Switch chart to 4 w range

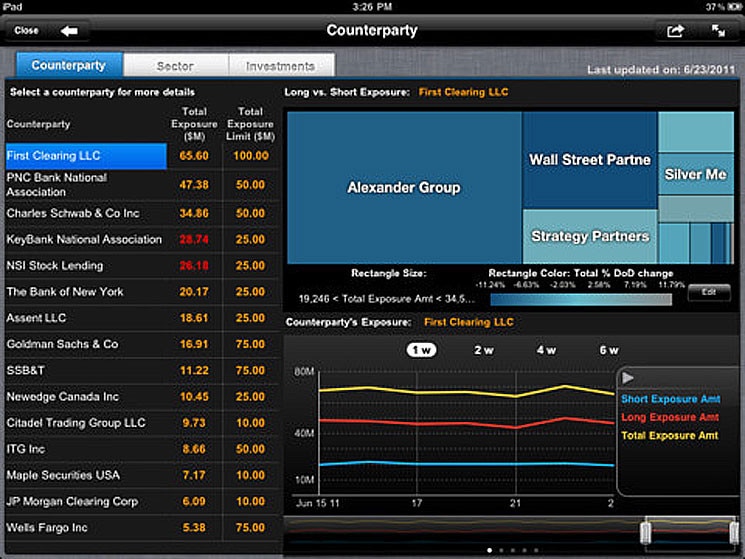pyautogui.click(x=546, y=350)
